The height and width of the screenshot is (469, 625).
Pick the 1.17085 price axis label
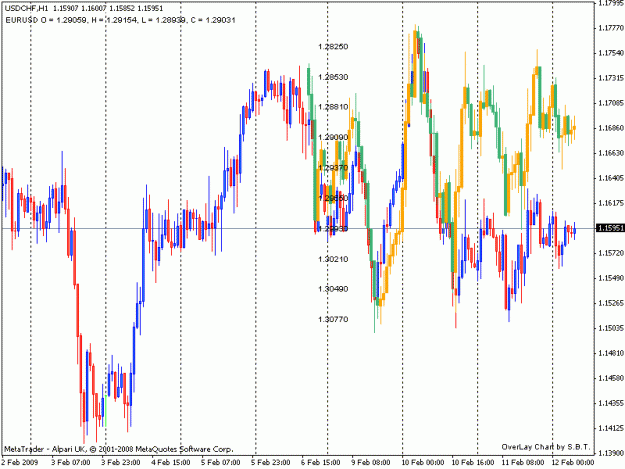pyautogui.click(x=611, y=103)
